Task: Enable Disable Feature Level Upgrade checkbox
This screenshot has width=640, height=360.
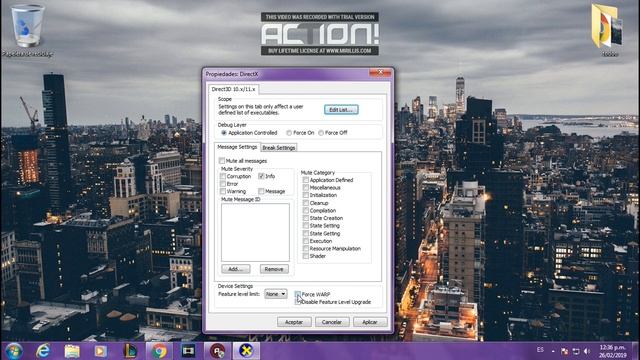Action: (x=298, y=302)
